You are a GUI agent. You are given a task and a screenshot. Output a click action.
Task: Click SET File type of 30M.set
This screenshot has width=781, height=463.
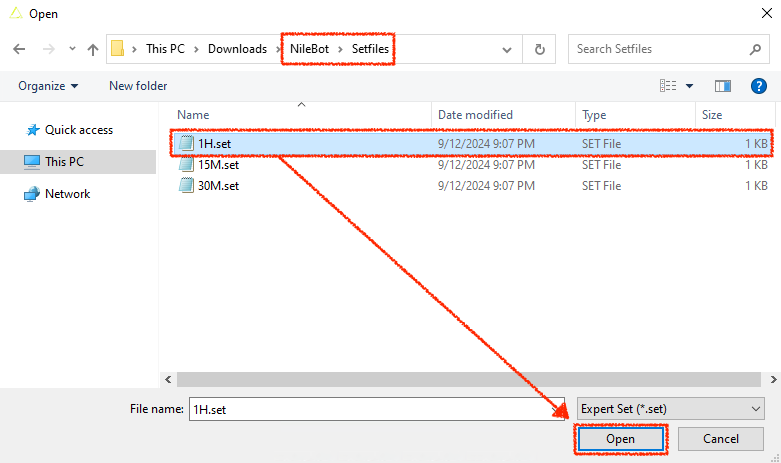pyautogui.click(x=601, y=186)
